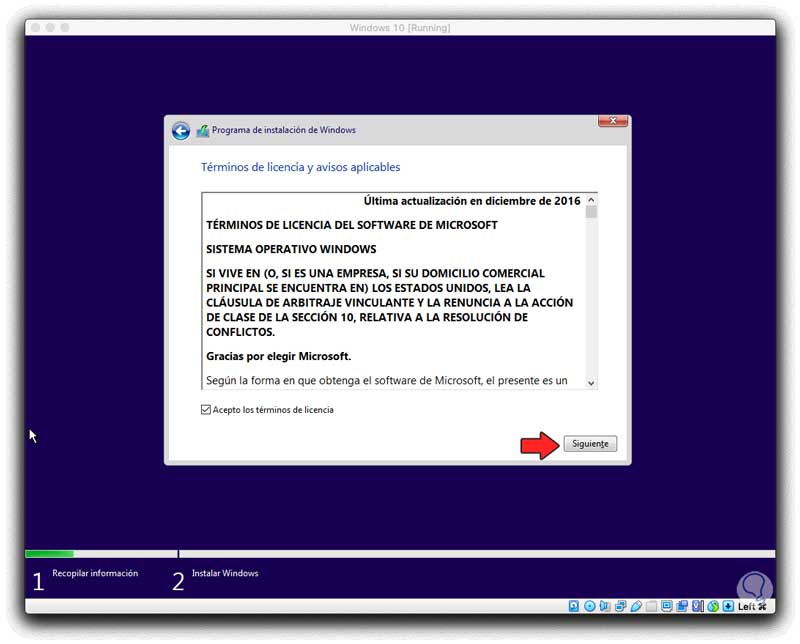This screenshot has height=644, width=800.
Task: Click step label 'Recopilar información'
Action: pos(95,573)
